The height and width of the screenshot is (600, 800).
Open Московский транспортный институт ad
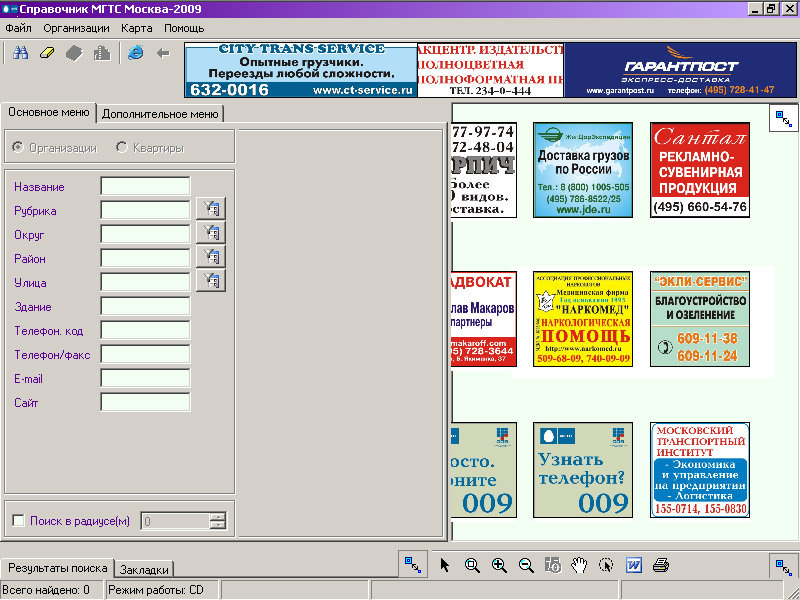[700, 470]
